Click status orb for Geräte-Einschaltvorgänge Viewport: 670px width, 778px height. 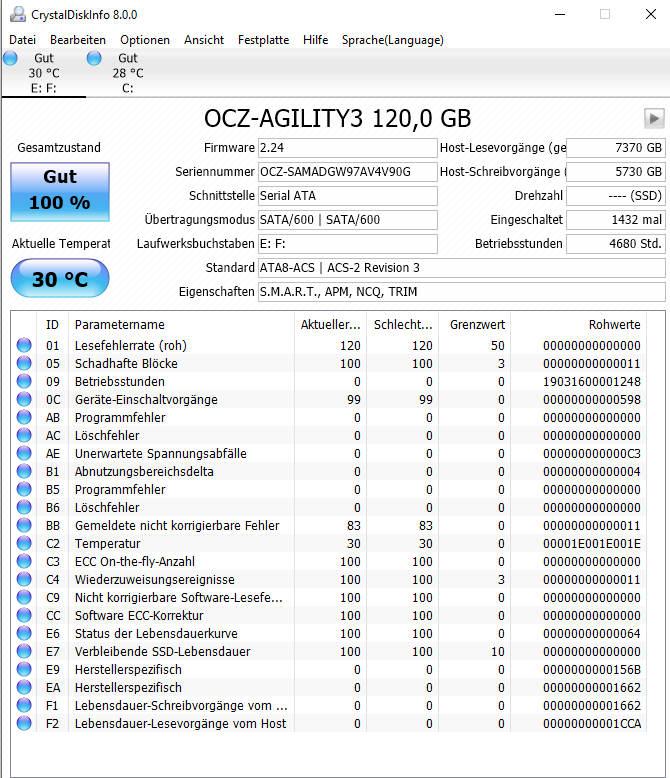(24, 399)
